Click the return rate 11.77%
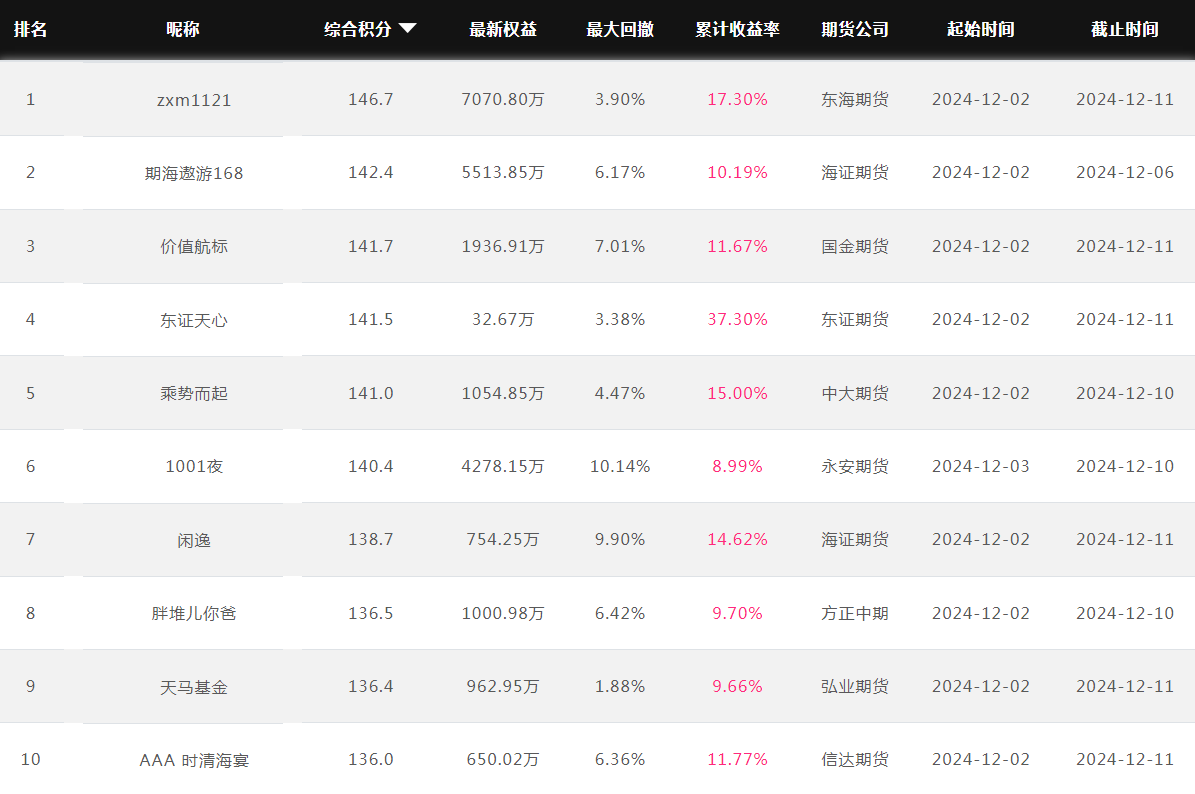Viewport: 1195px width, 794px height. click(737, 760)
